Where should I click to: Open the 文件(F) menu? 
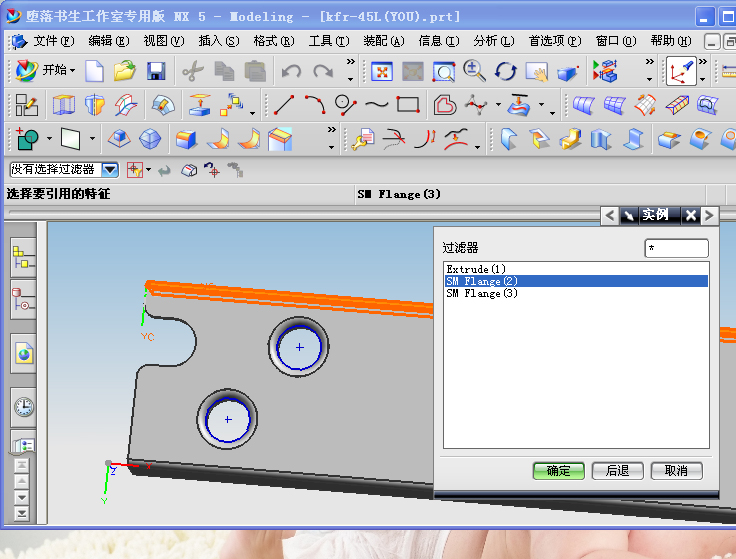coord(54,41)
